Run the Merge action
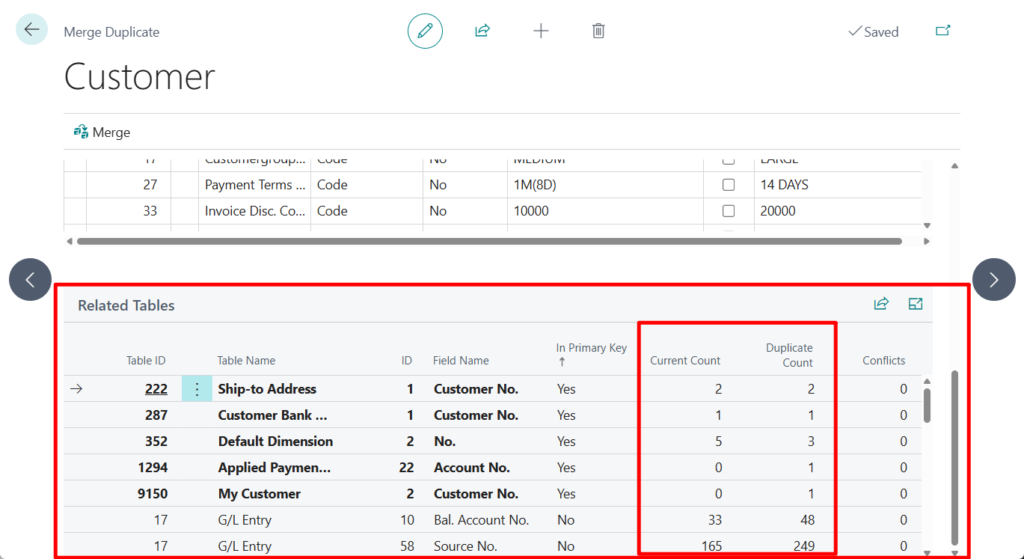Viewport: 1024px width, 559px height. 102,132
